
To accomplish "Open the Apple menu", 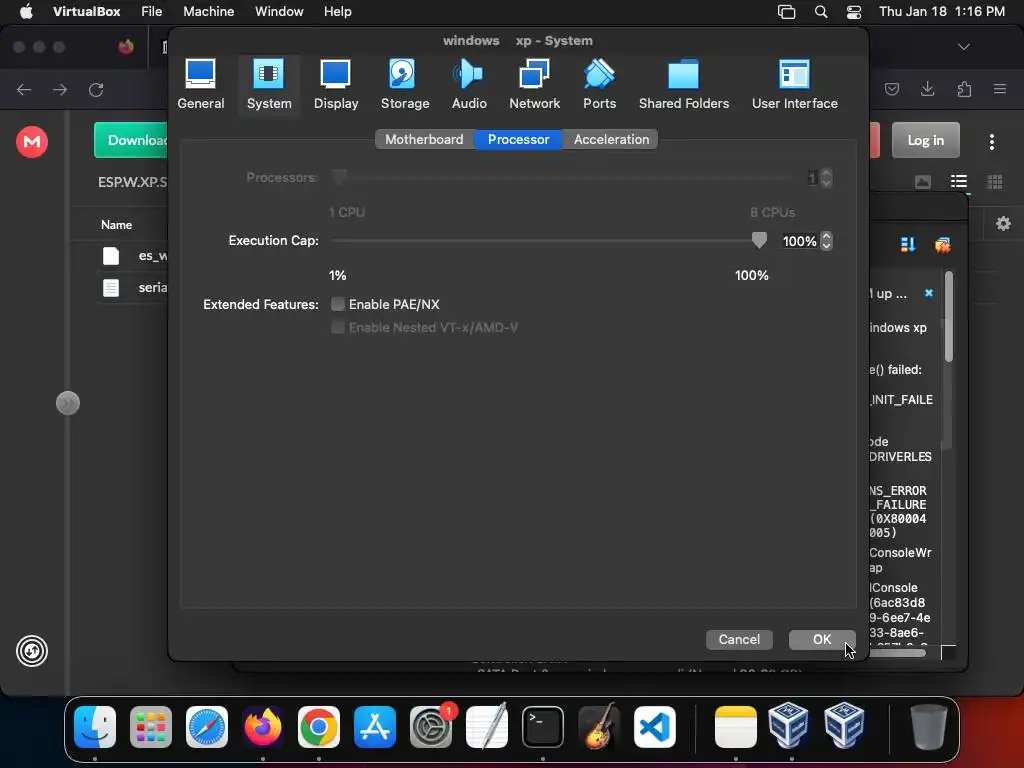I will [26, 12].
